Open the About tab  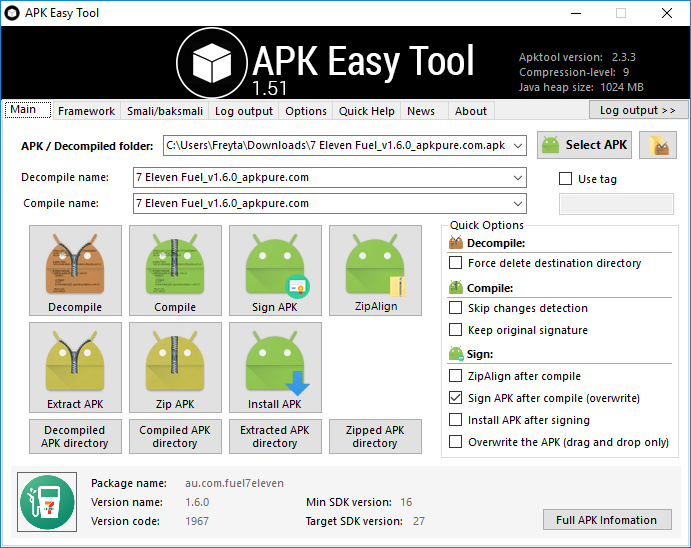pyautogui.click(x=471, y=111)
